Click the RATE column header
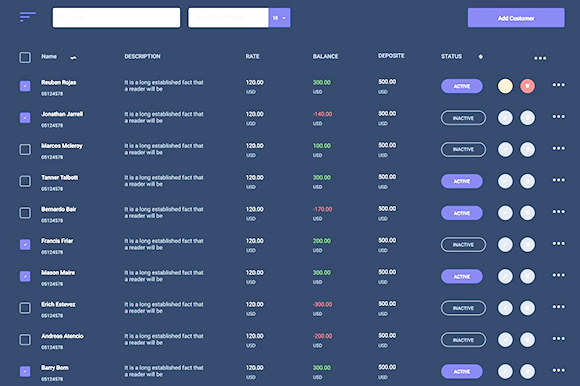Image resolution: width=580 pixels, height=386 pixels. click(253, 57)
